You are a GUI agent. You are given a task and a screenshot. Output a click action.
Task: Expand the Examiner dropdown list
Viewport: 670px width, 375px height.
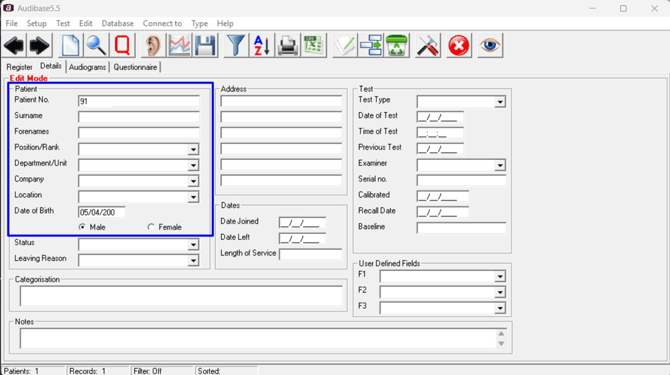tap(500, 165)
